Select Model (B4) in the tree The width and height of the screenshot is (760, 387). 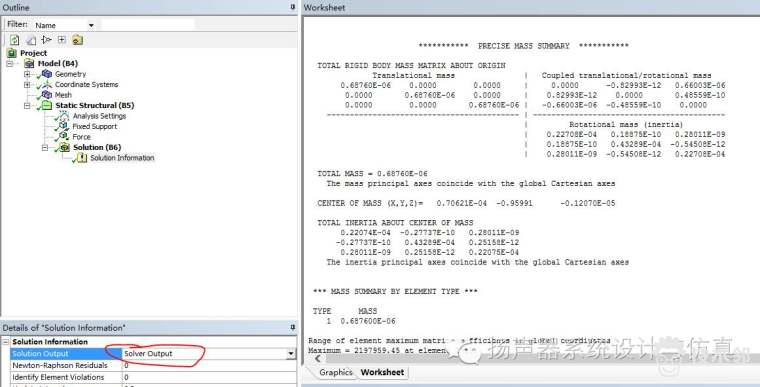pos(58,64)
